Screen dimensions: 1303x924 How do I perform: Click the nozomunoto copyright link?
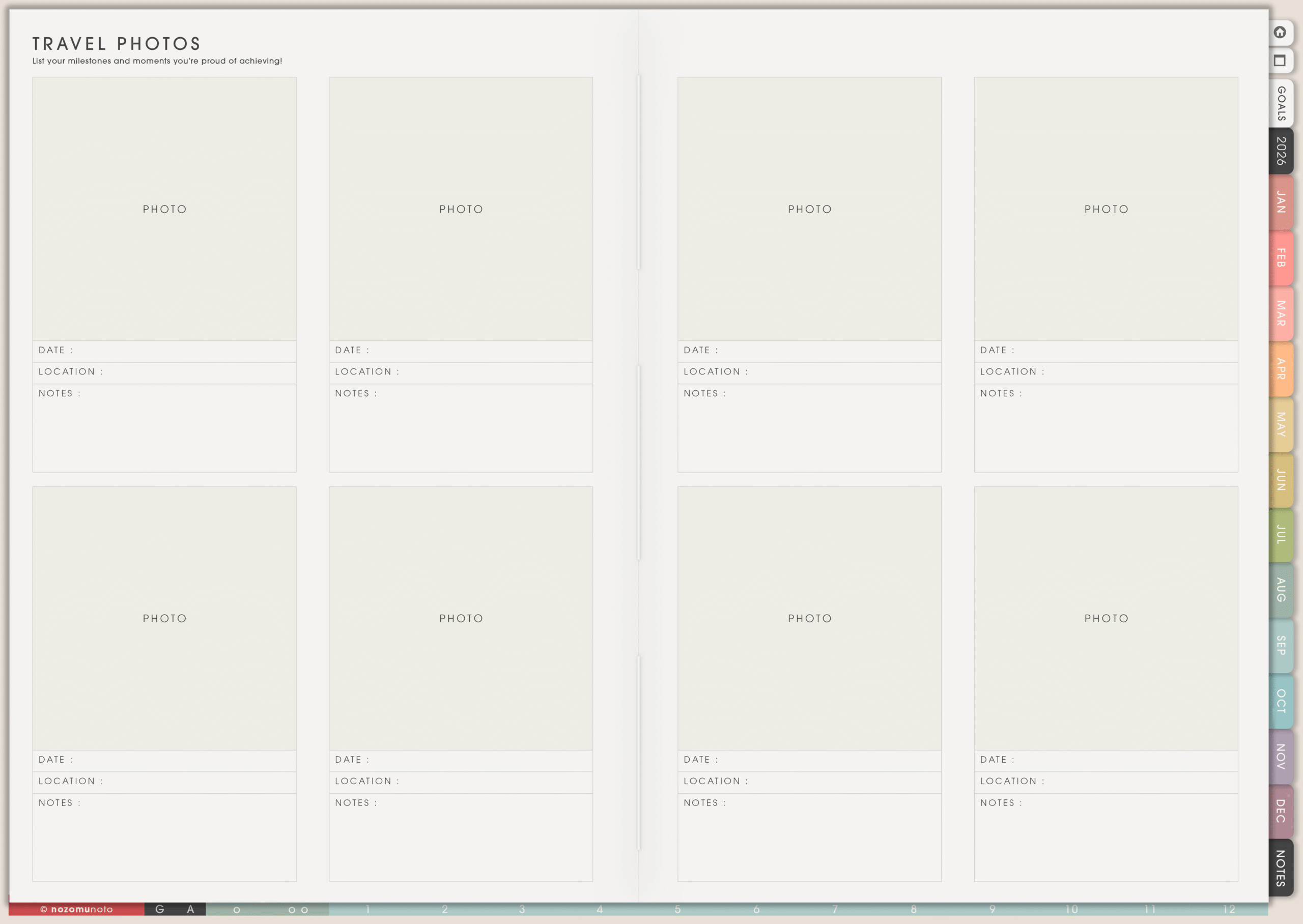coord(76,909)
